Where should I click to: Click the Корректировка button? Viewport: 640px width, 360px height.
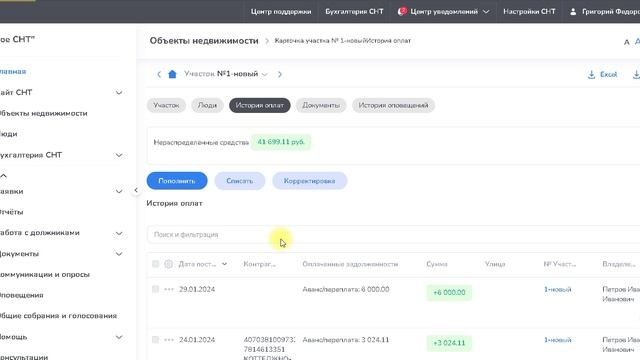310,181
